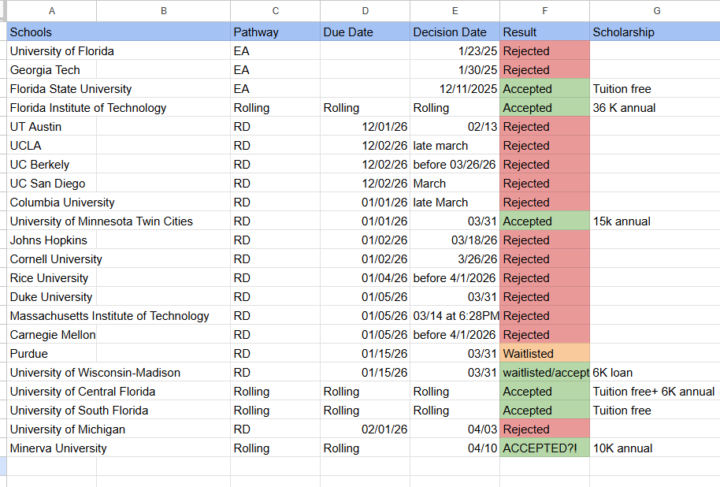720x487 pixels.
Task: Select column A header
Action: pyautogui.click(x=52, y=11)
